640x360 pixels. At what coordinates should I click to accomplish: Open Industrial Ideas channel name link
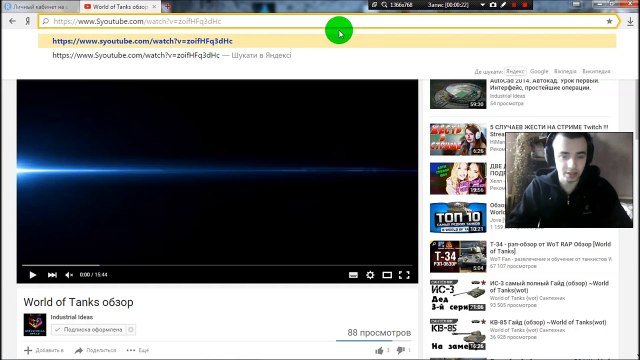click(71, 317)
